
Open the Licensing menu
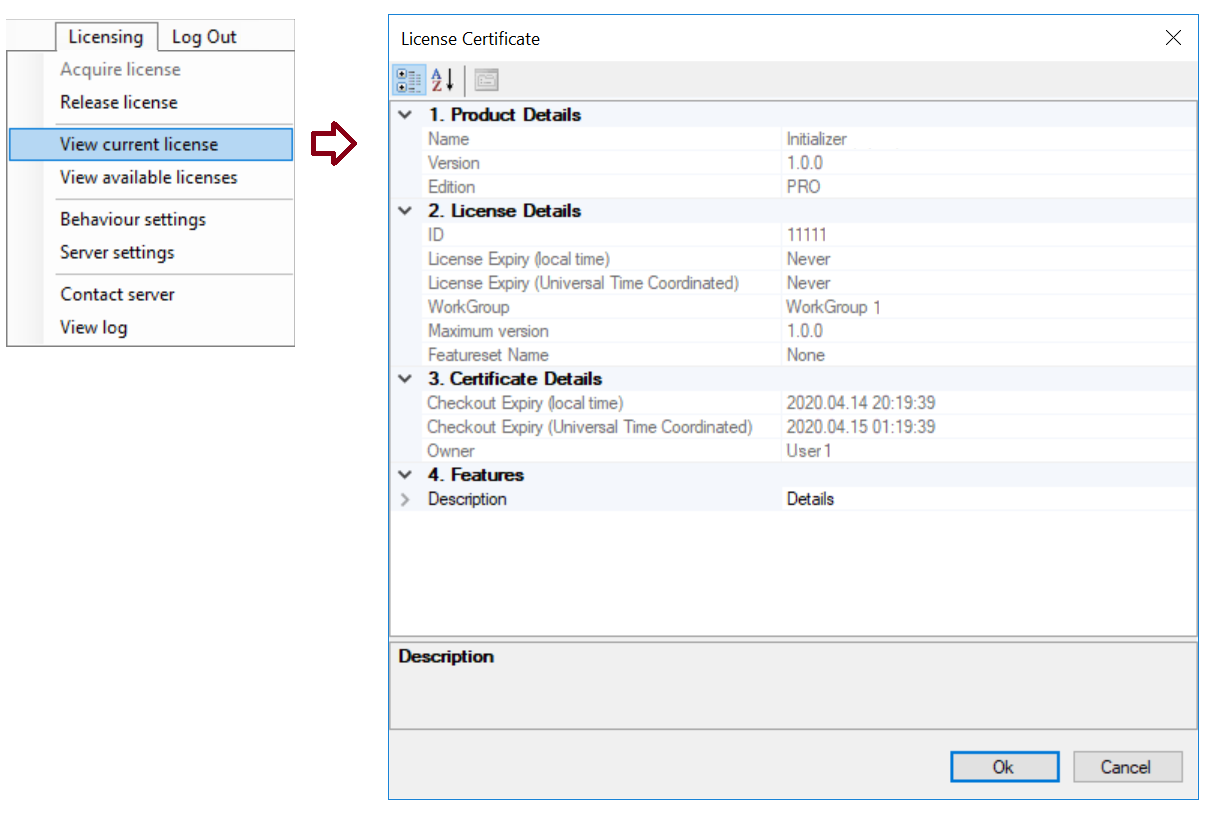(x=106, y=37)
